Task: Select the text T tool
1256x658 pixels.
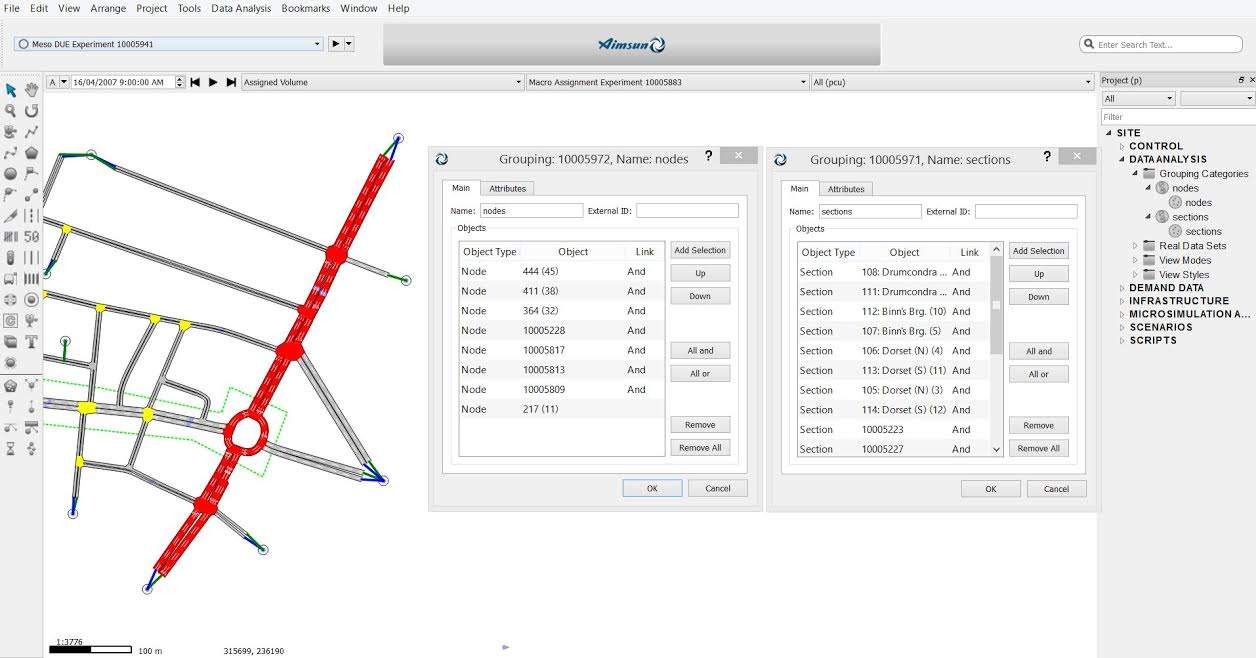Action: point(32,342)
